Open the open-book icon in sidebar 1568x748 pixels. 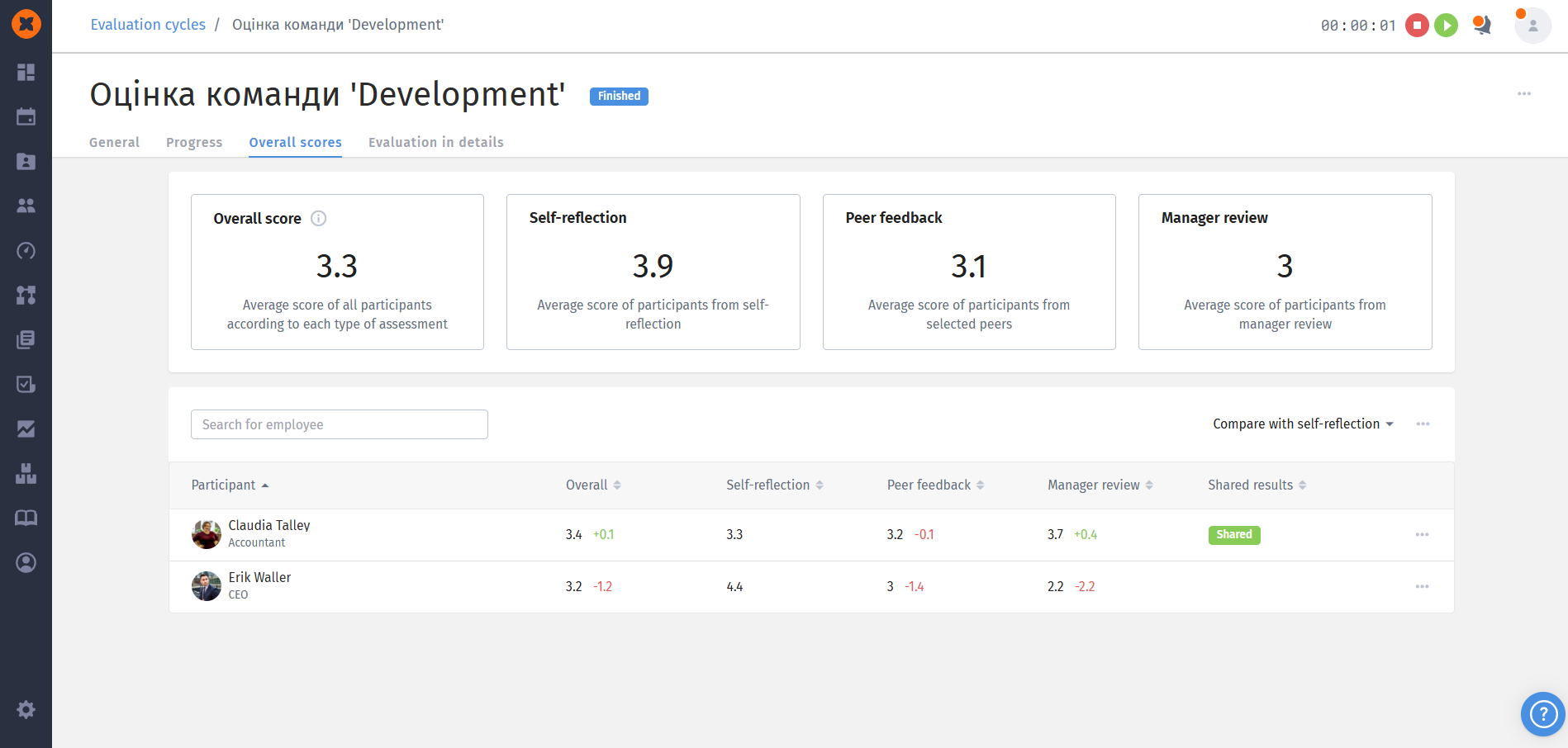click(26, 518)
